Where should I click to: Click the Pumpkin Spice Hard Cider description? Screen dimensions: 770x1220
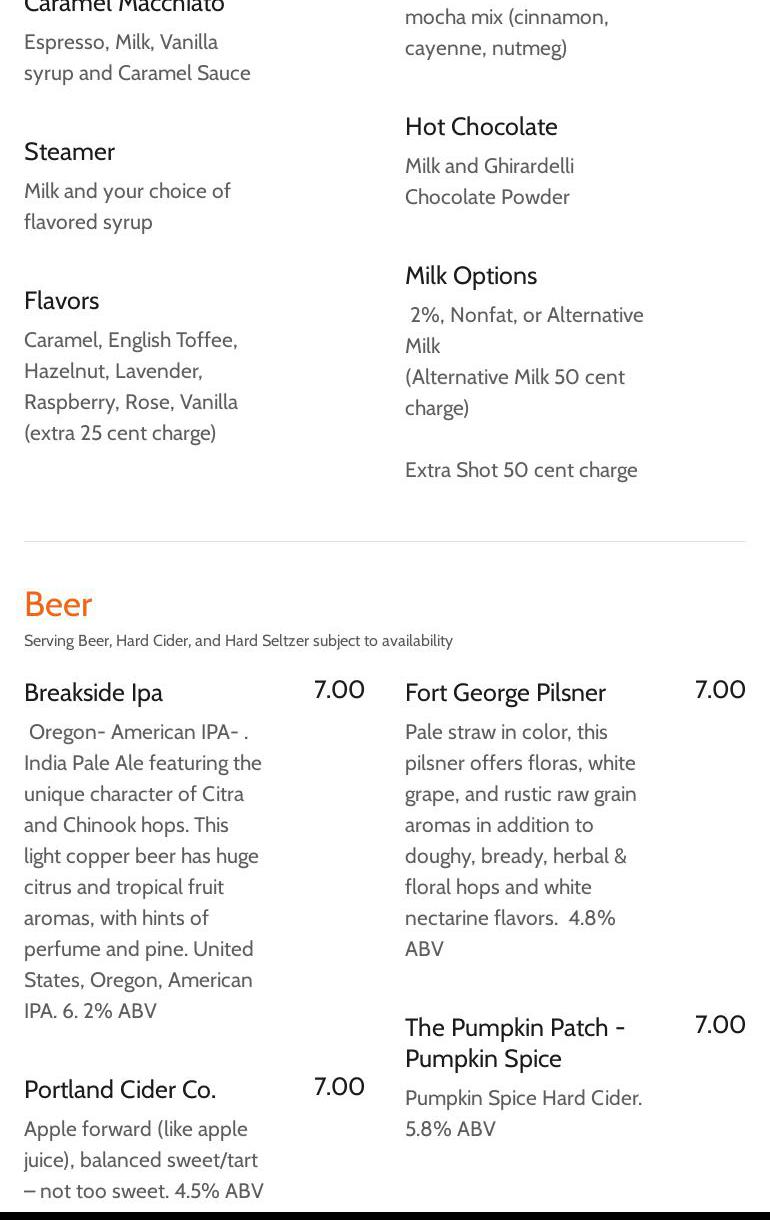523,1113
